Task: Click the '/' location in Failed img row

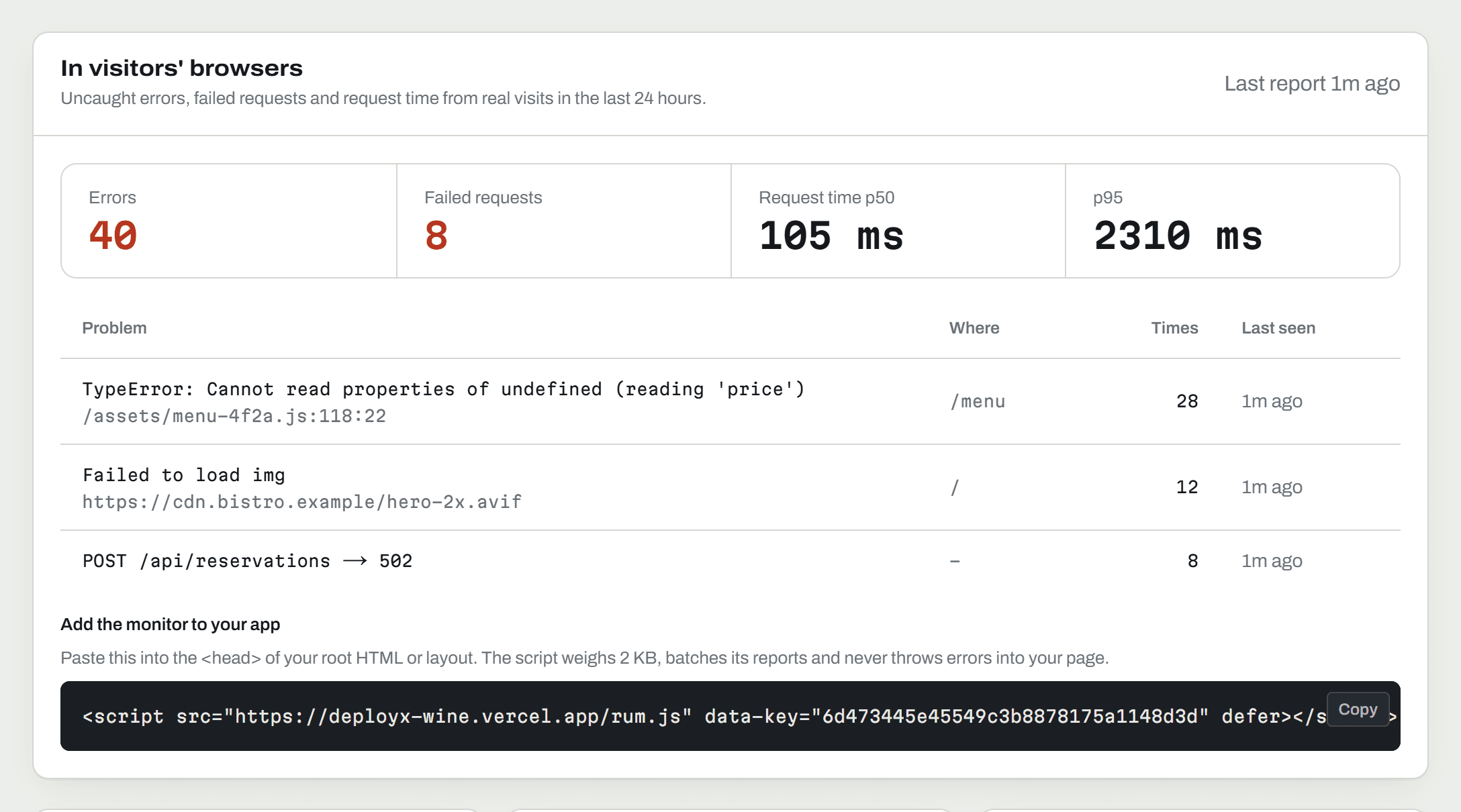Action: pos(955,487)
